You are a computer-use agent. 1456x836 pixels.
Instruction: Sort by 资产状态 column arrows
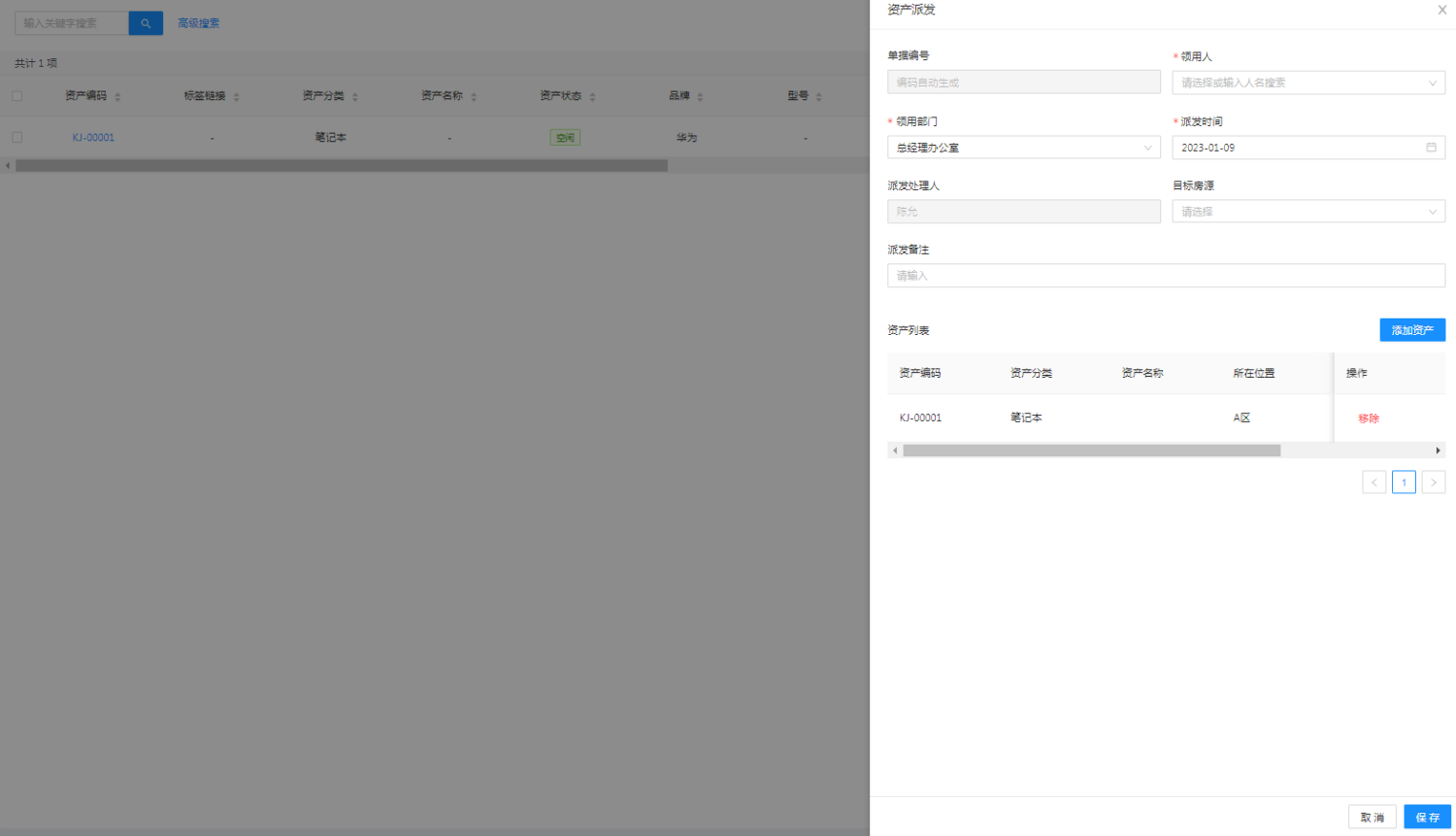click(592, 97)
